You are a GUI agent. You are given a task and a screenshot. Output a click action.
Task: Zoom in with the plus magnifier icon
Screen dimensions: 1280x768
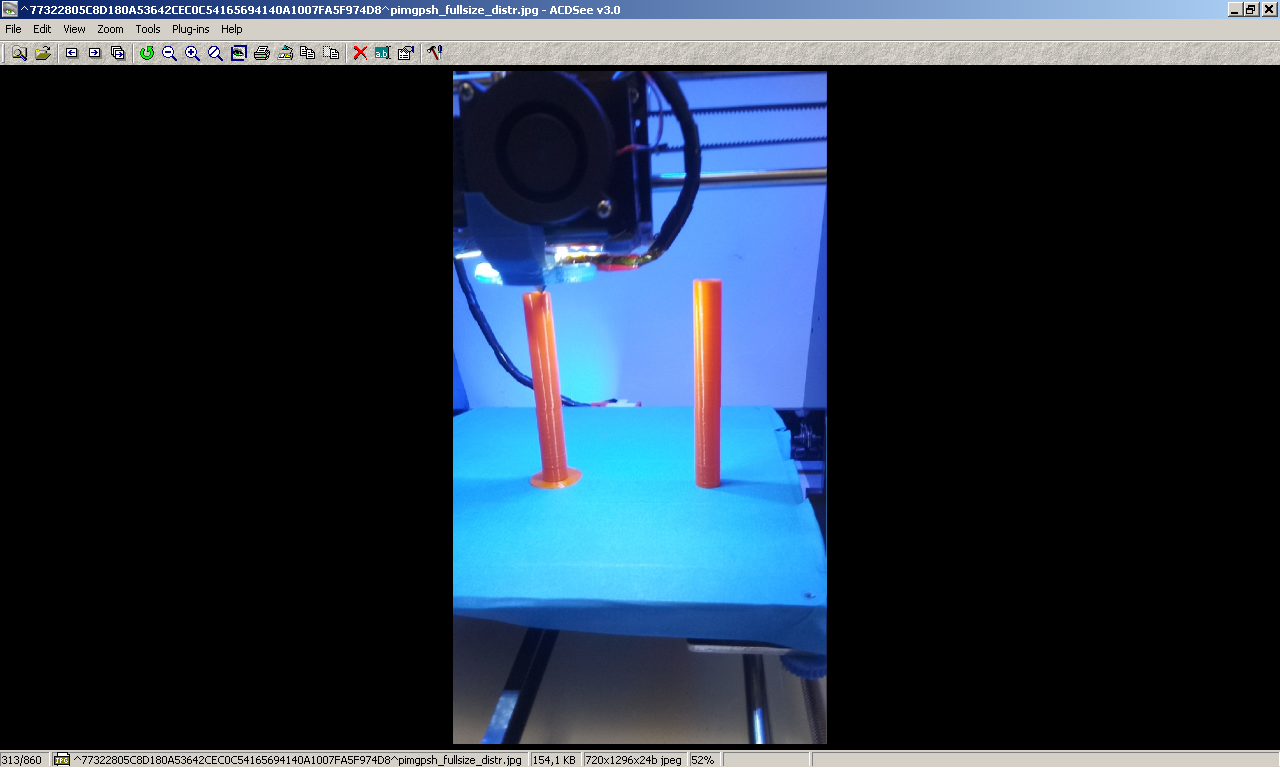pyautogui.click(x=193, y=53)
